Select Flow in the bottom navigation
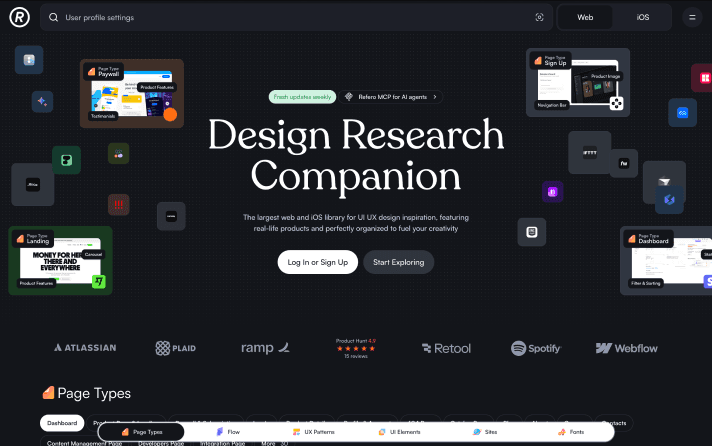This screenshot has width=712, height=446. pos(228,432)
